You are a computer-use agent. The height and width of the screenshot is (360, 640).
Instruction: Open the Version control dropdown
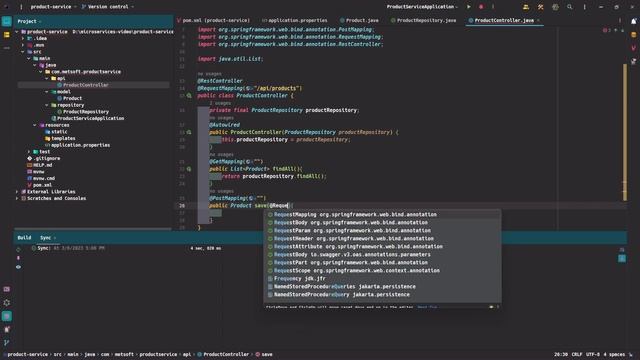tap(108, 7)
